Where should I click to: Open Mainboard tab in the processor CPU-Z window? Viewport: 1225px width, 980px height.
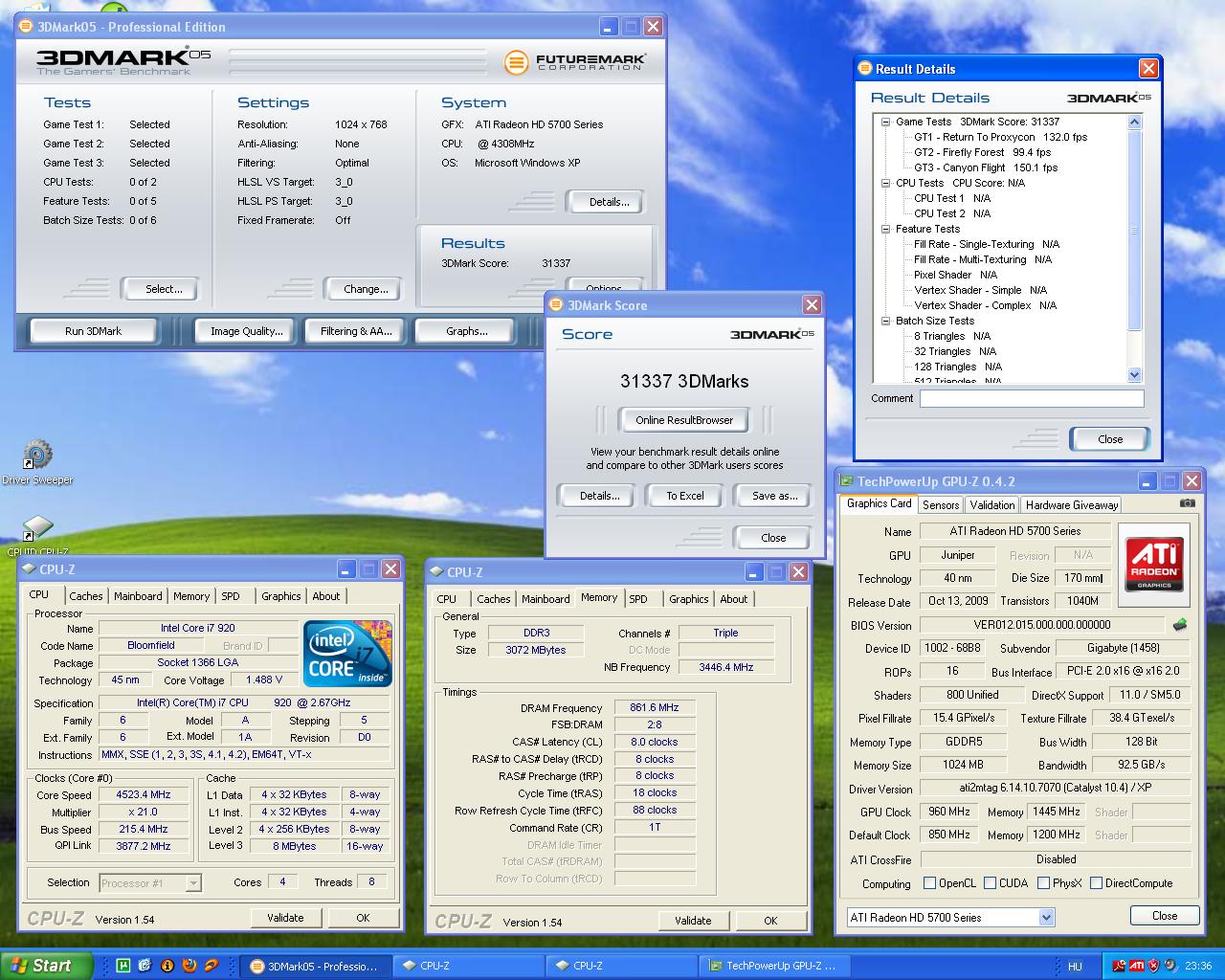(x=138, y=596)
